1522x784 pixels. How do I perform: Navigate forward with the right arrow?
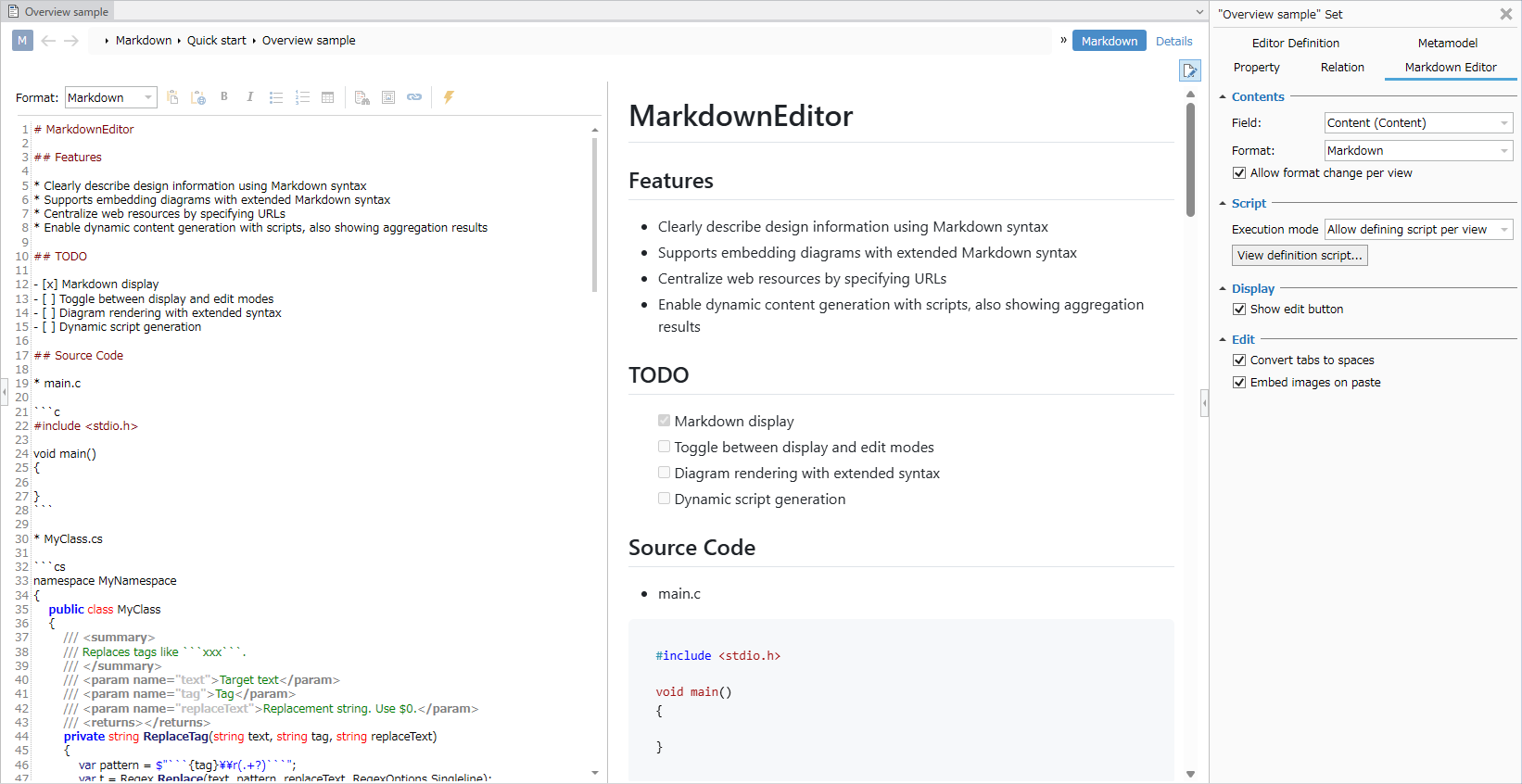coord(71,41)
